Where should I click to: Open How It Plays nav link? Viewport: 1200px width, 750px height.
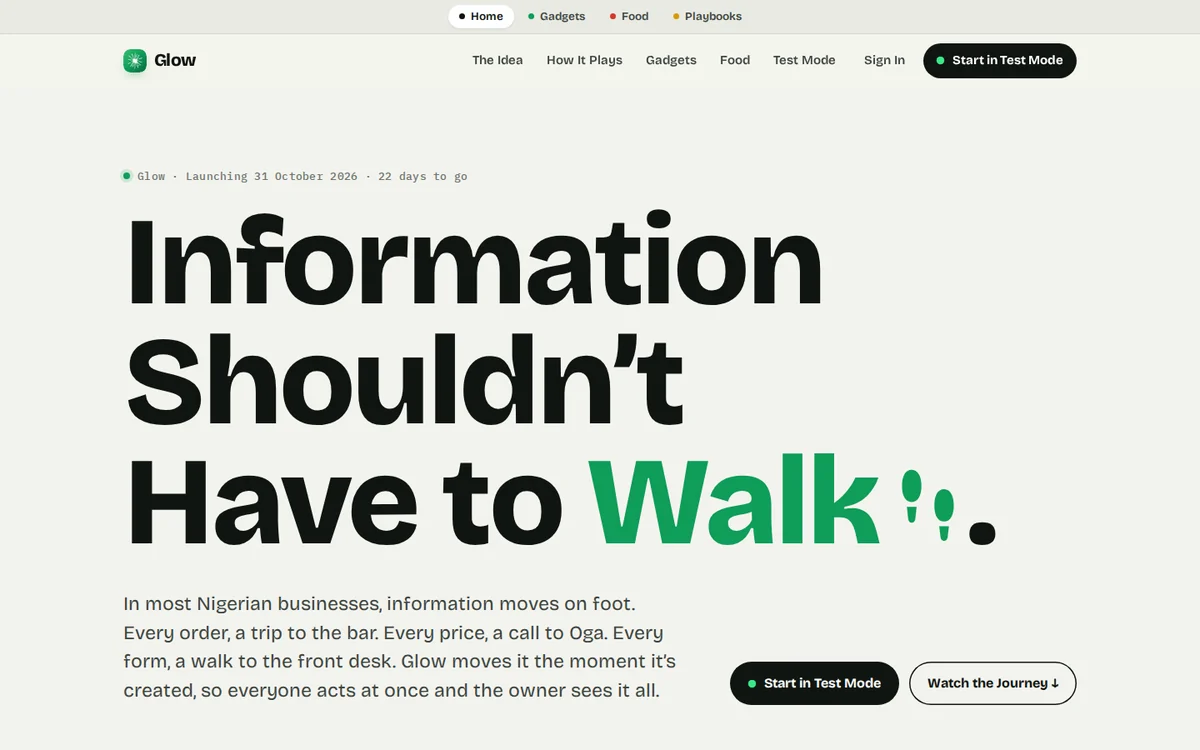point(584,60)
